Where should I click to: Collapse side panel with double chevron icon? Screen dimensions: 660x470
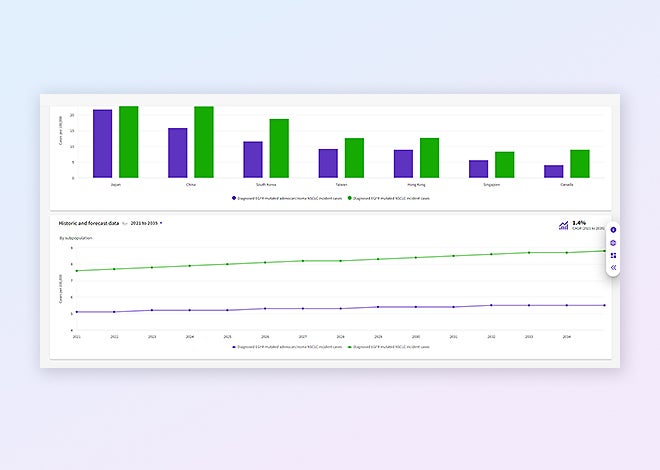(x=613, y=268)
